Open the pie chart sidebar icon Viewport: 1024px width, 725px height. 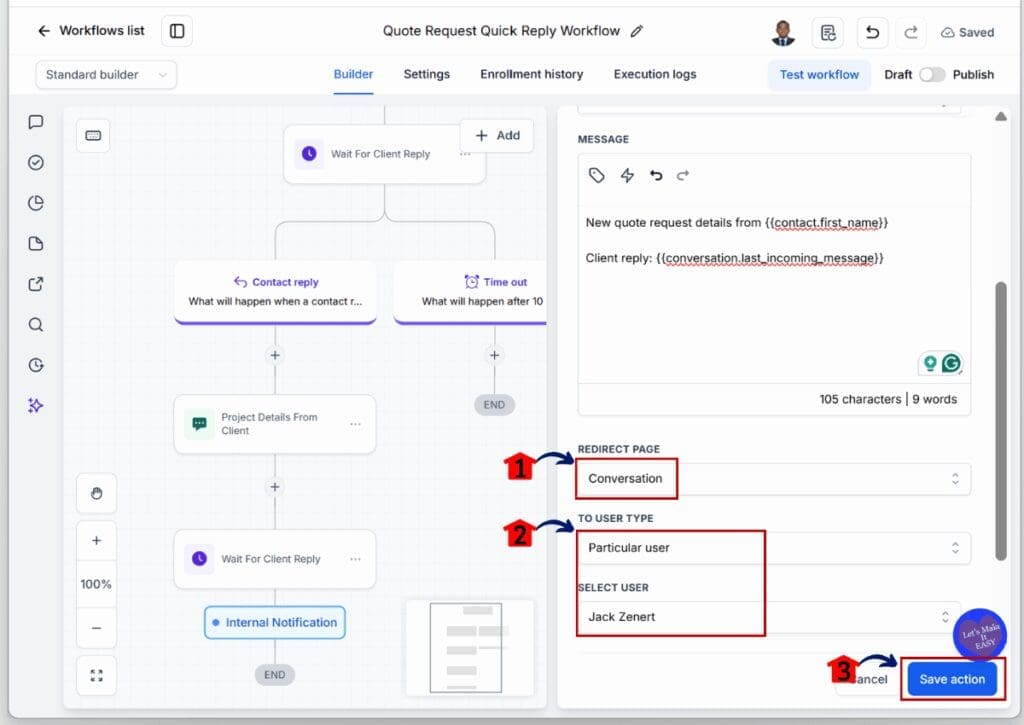point(36,203)
